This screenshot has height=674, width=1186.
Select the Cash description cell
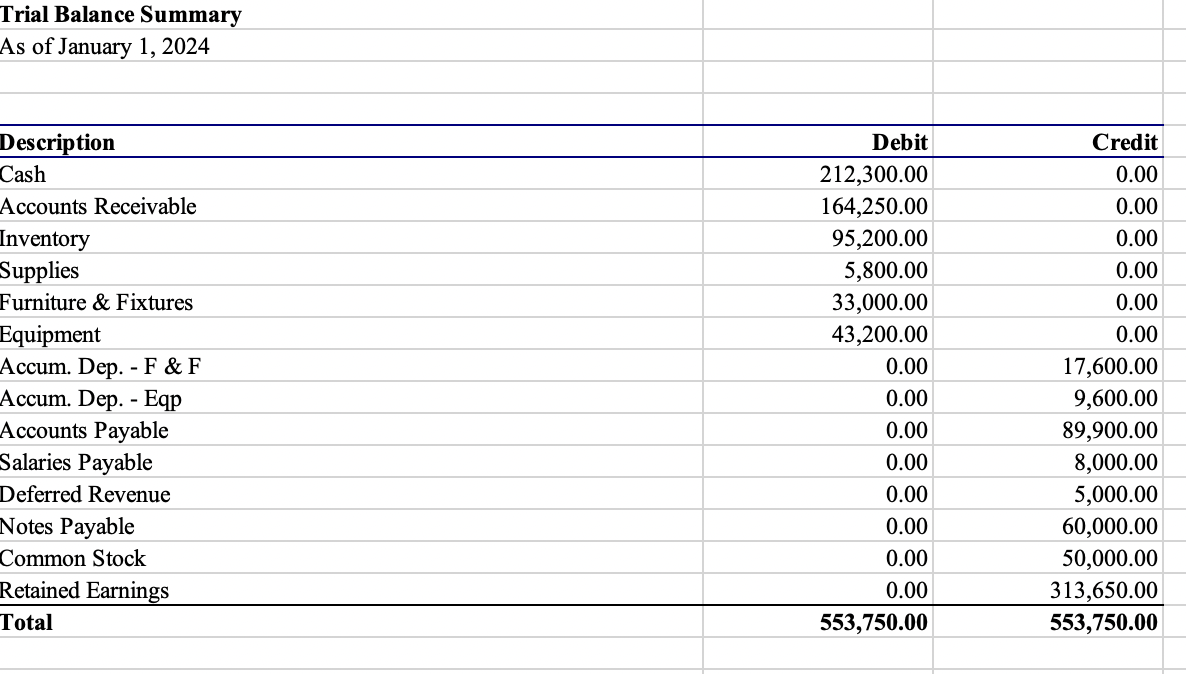tap(22, 174)
